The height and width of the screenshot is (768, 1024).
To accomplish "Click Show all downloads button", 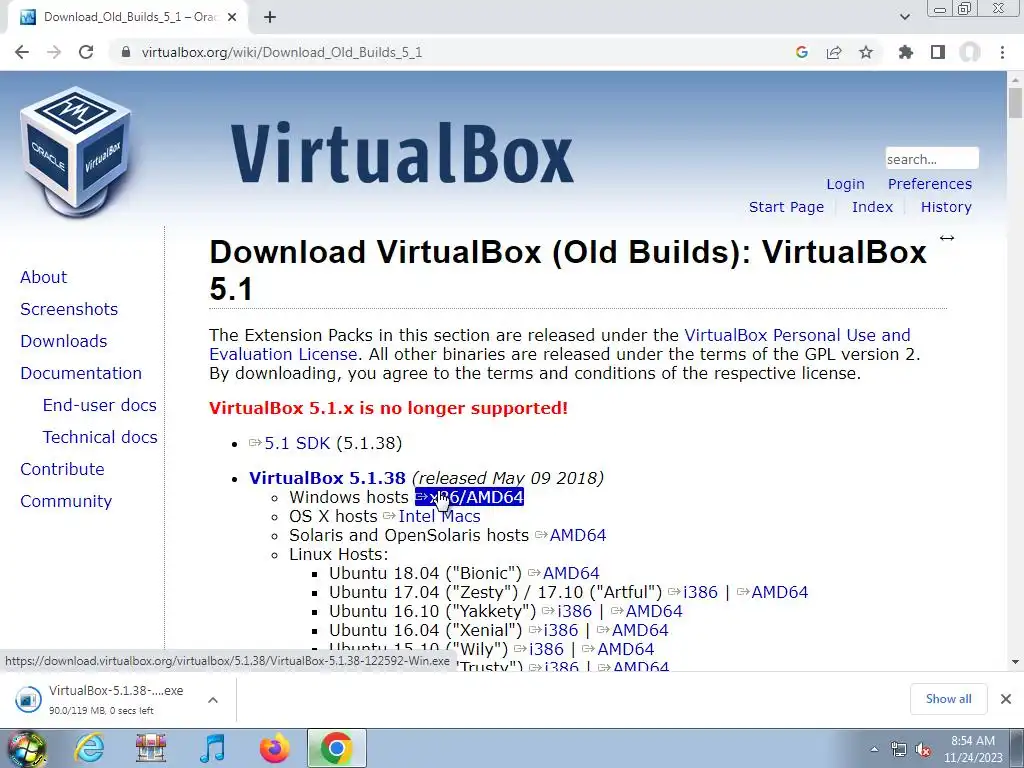I will click(x=948, y=699).
